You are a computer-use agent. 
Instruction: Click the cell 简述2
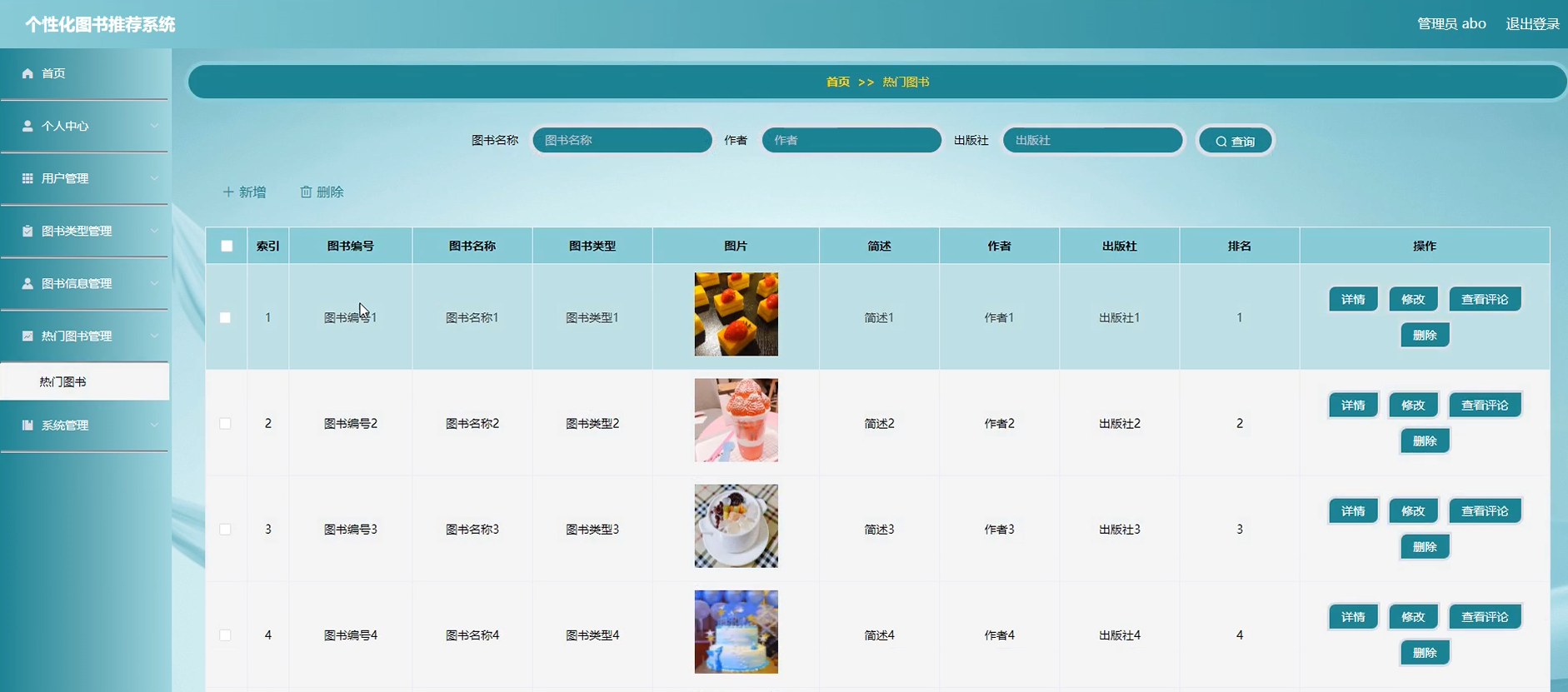click(880, 423)
